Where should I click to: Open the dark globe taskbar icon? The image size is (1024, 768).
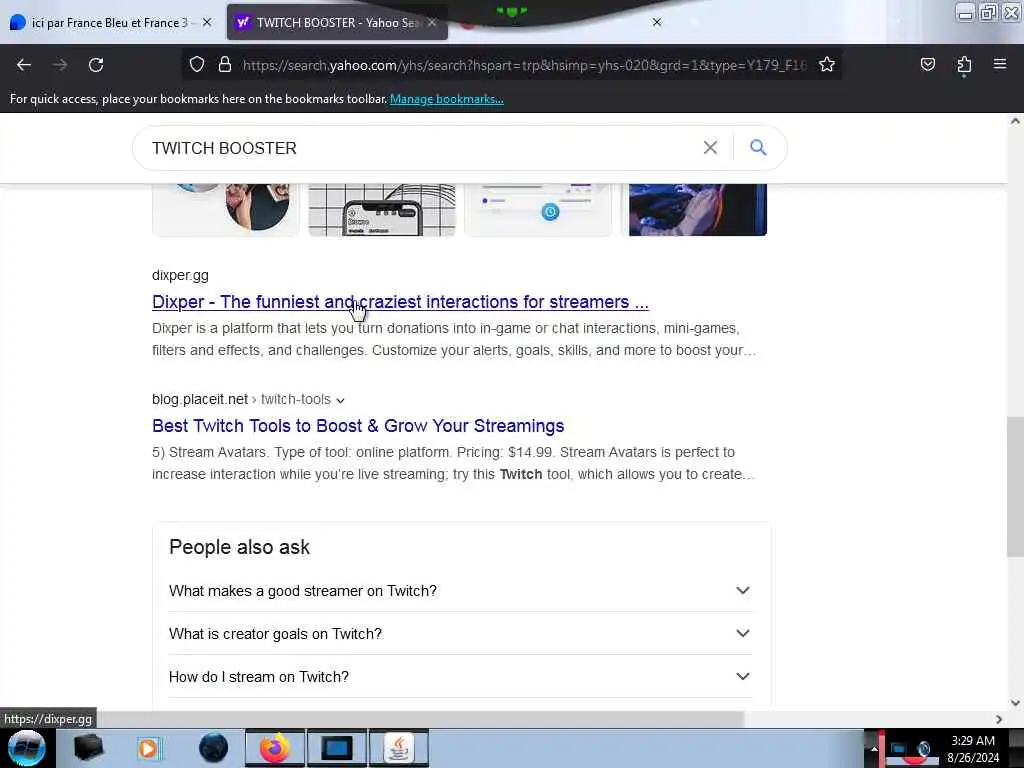[213, 748]
